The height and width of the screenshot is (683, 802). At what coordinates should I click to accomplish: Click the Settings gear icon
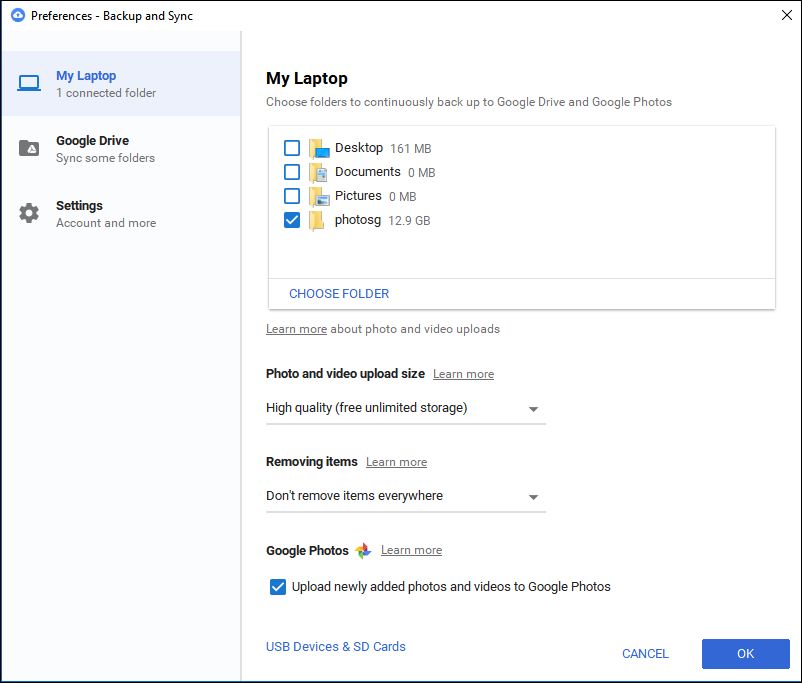point(29,213)
